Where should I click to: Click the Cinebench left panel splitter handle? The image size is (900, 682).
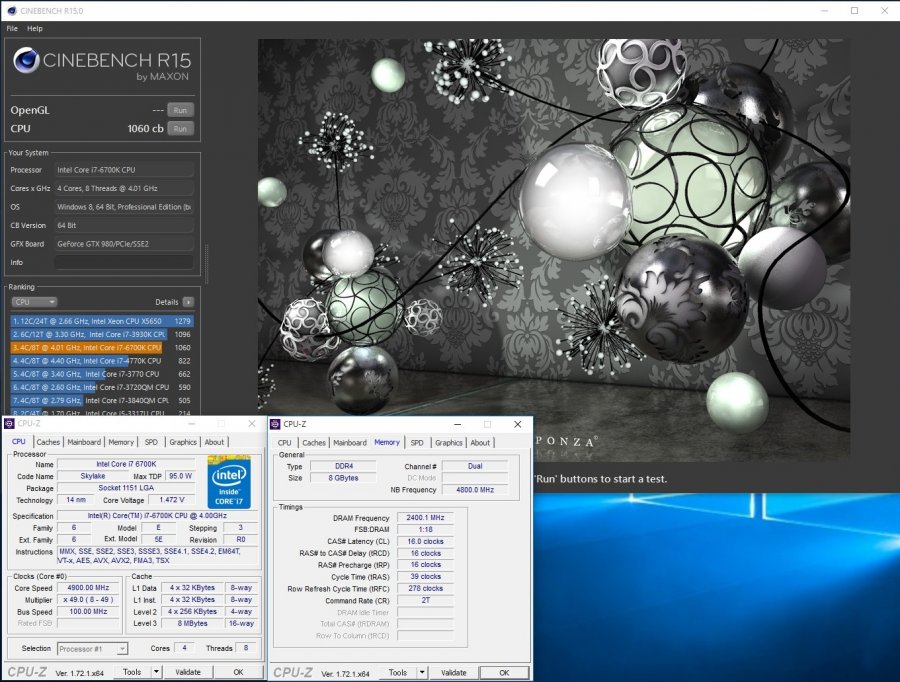[x=207, y=264]
